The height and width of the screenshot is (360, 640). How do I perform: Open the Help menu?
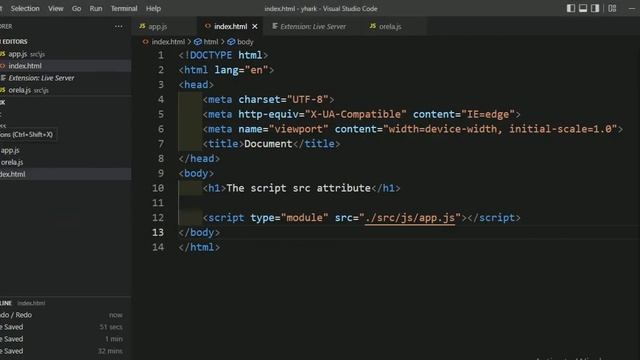153,8
